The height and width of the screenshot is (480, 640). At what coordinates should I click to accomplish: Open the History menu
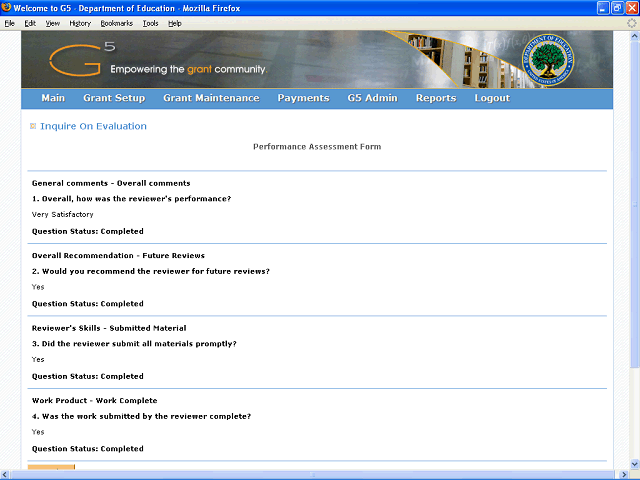[x=80, y=24]
